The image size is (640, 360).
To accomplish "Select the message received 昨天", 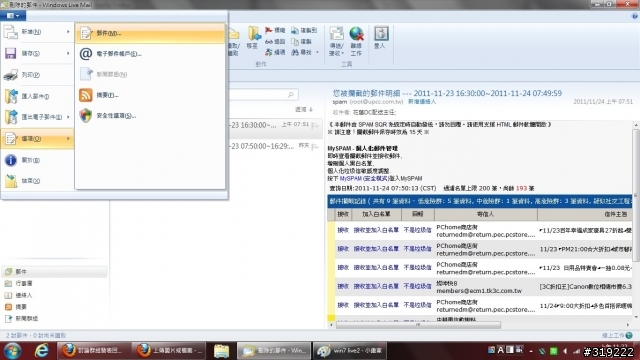I will pos(276,146).
